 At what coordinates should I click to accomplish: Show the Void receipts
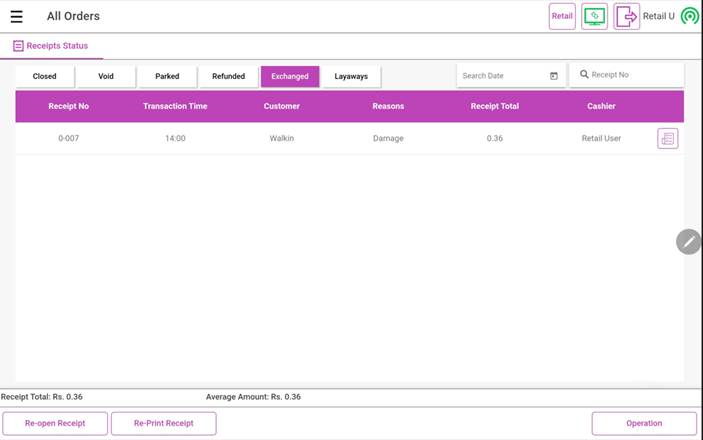[x=106, y=76]
